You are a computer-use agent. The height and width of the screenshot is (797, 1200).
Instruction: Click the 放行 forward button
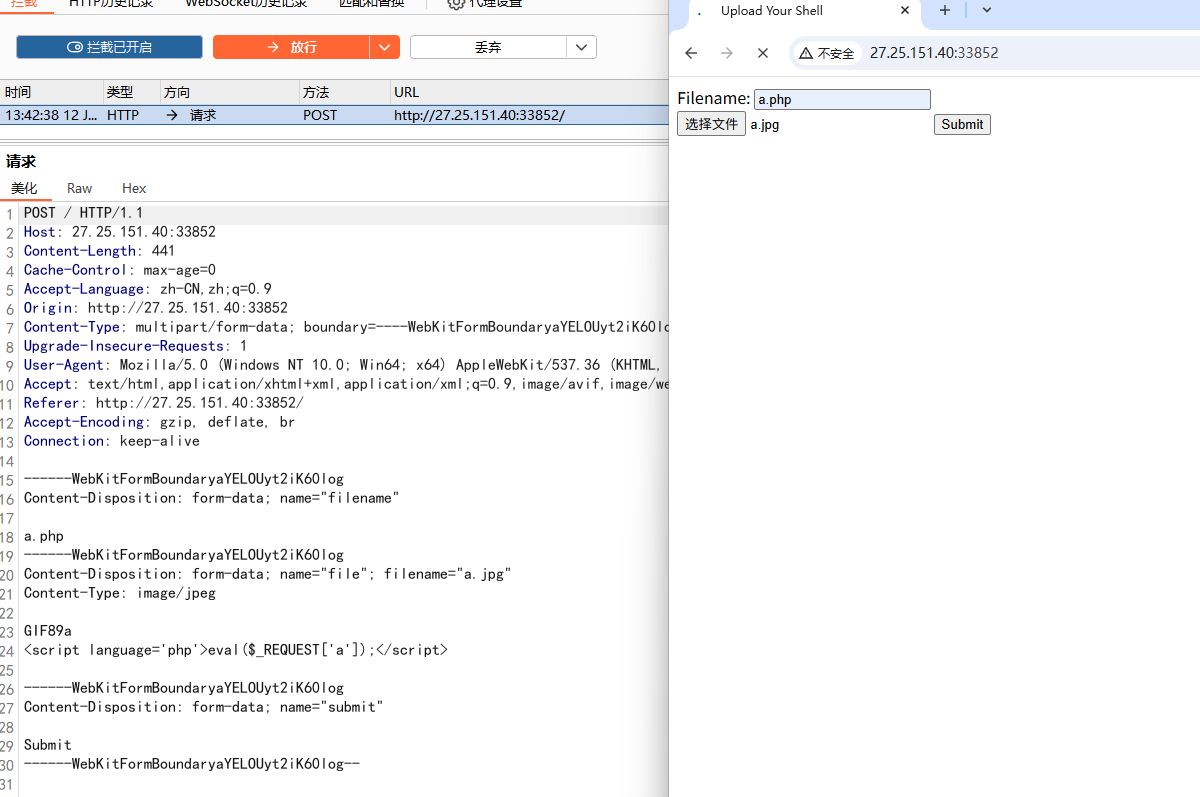click(291, 47)
